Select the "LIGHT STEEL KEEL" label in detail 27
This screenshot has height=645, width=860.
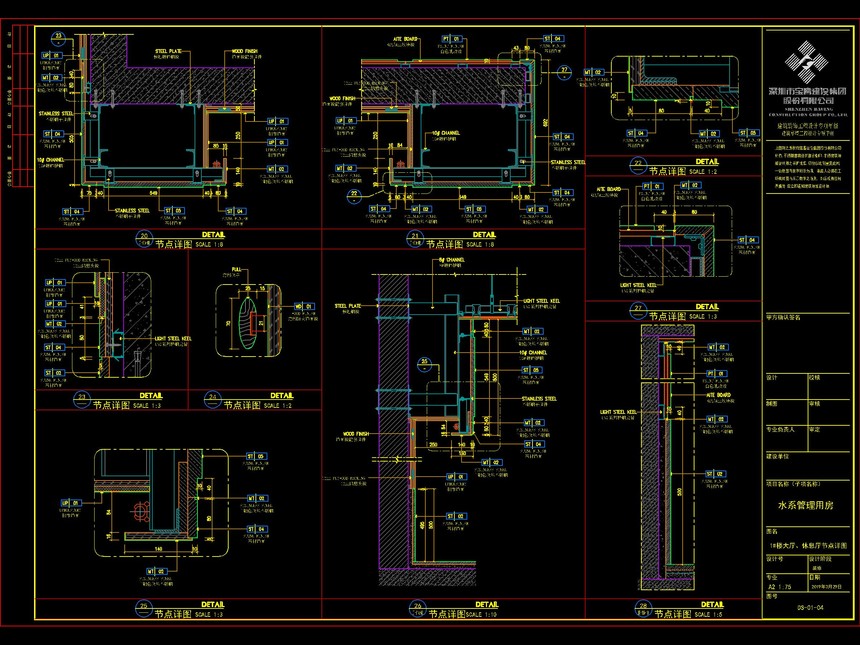638,285
